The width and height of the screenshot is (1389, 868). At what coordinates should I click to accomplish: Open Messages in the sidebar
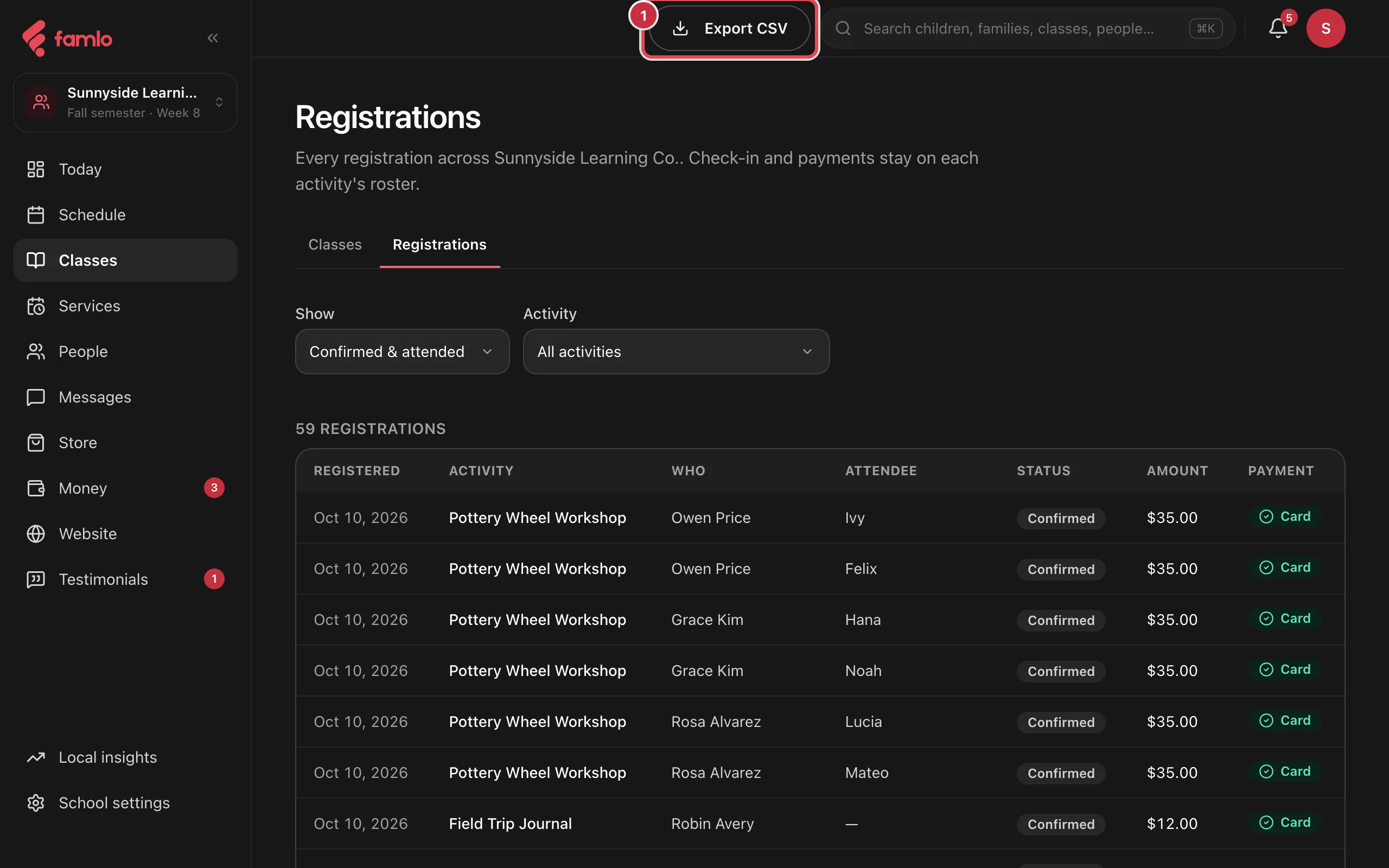pos(125,397)
